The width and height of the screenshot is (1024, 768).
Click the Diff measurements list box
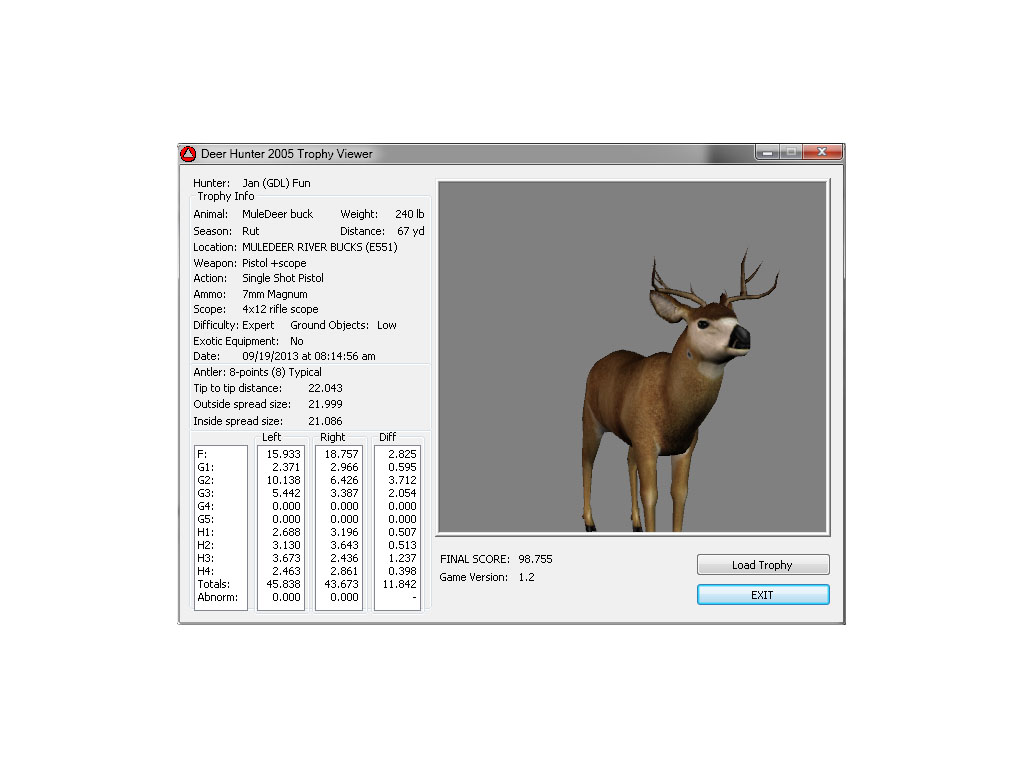pos(398,527)
